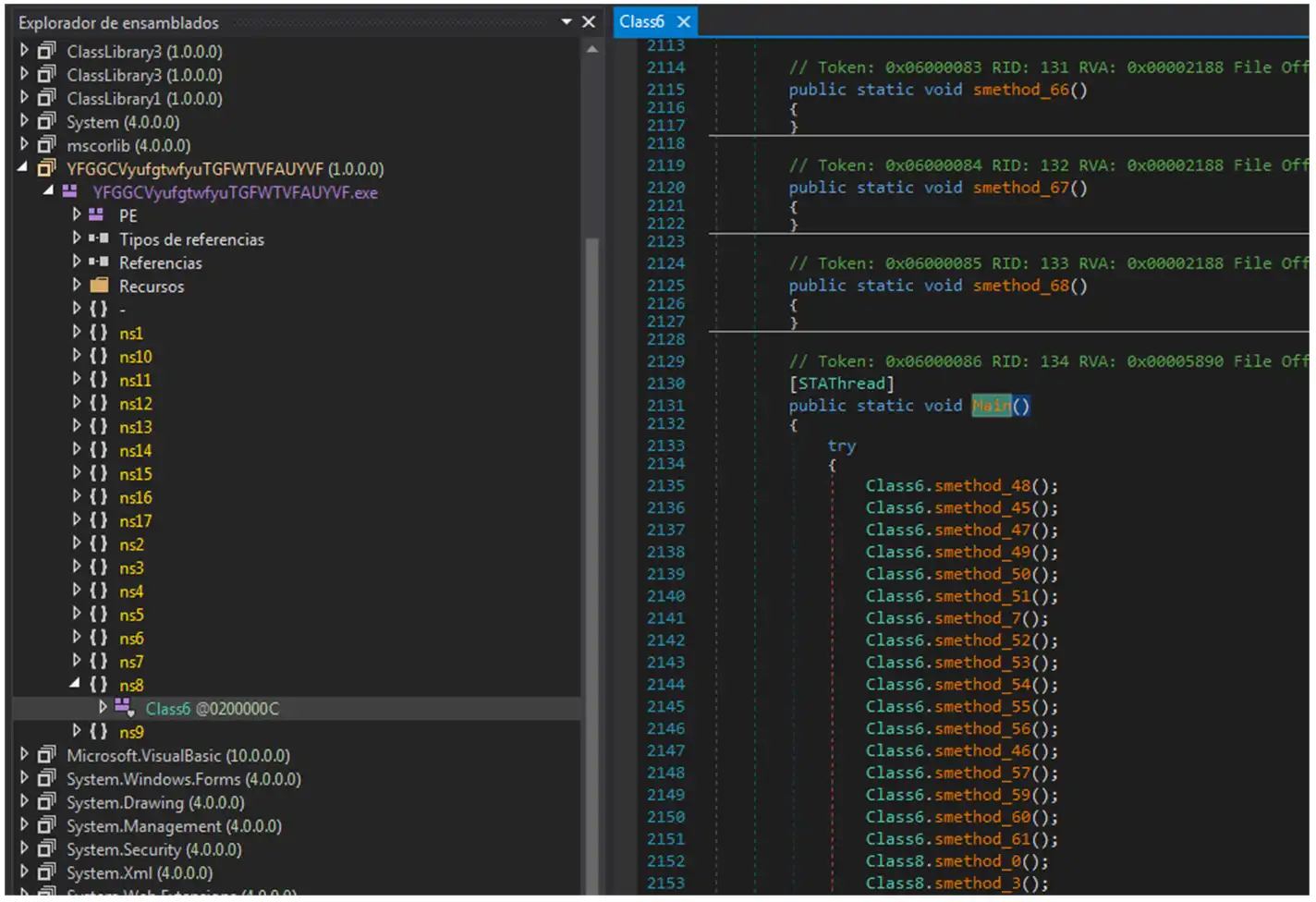Expand the Referencias node

click(x=77, y=262)
